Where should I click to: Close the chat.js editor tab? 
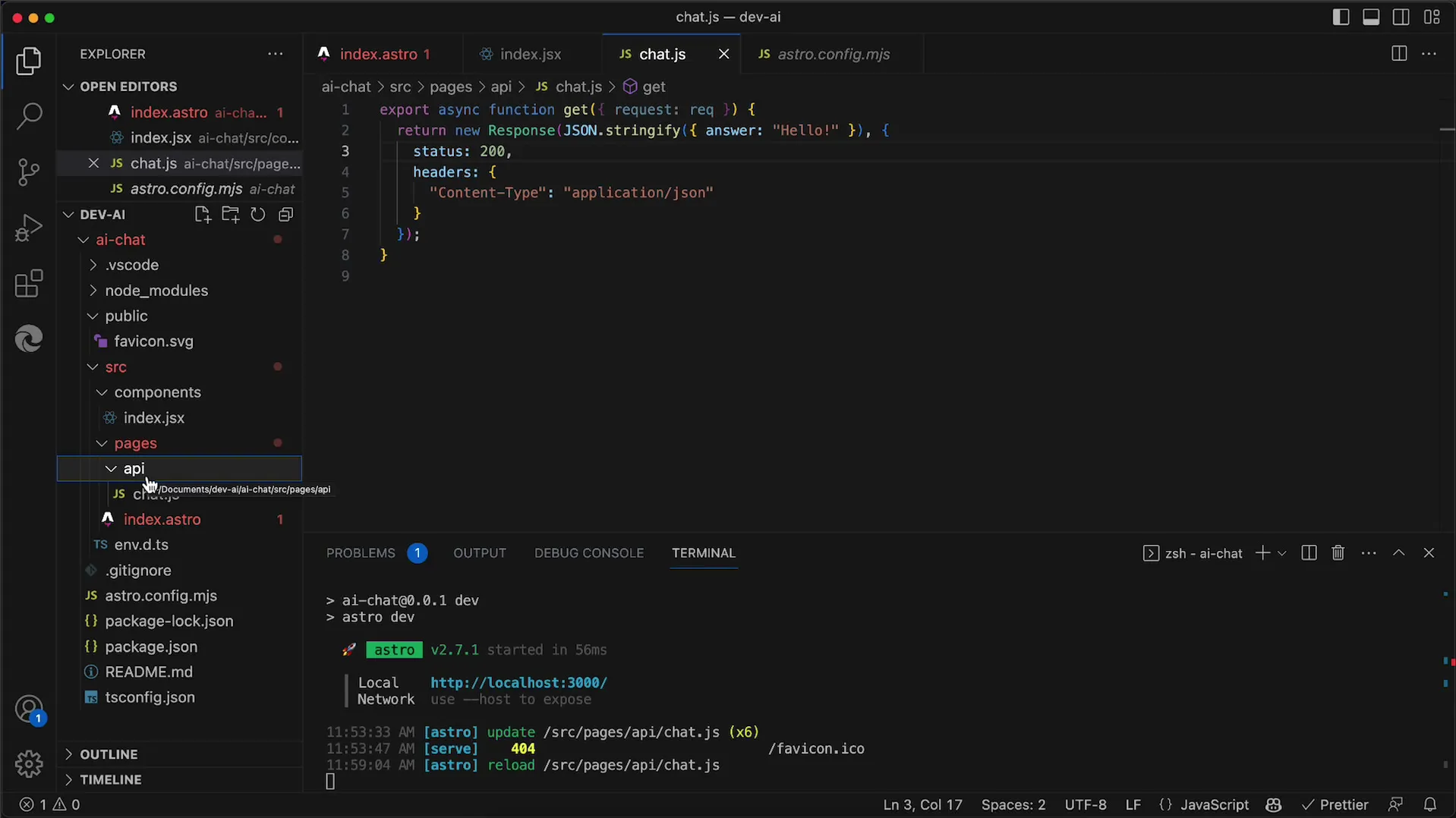[723, 54]
